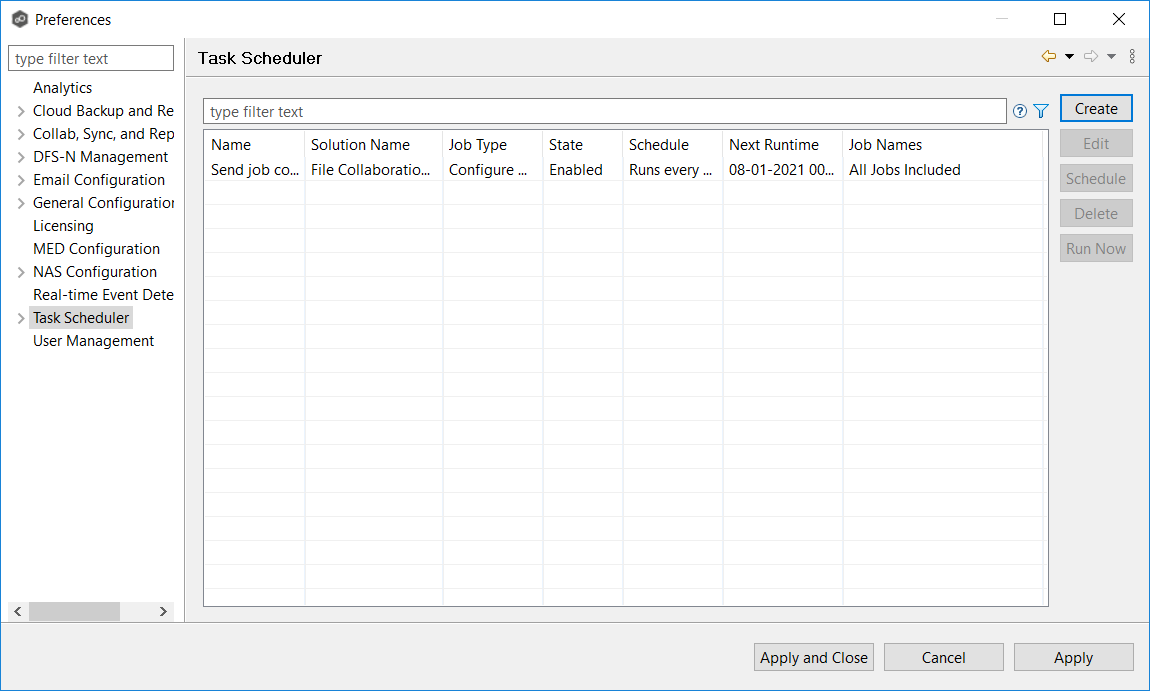1150x691 pixels.
Task: Click the help question mark icon
Action: tap(1019, 111)
